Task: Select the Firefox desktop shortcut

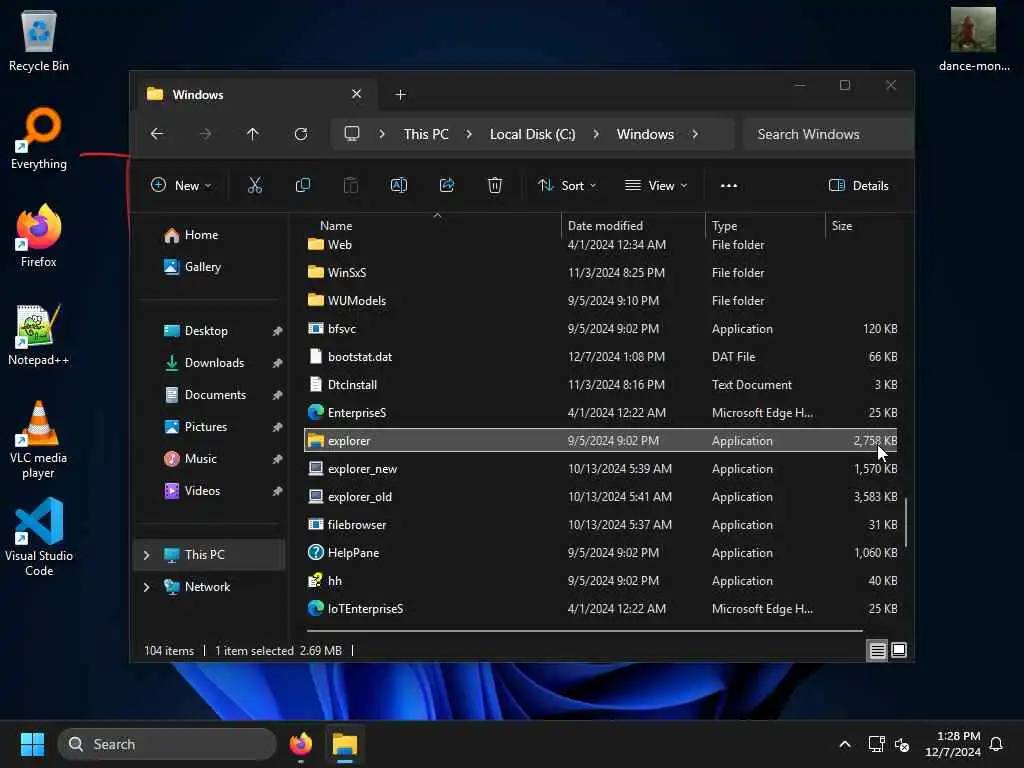Action: tap(39, 236)
